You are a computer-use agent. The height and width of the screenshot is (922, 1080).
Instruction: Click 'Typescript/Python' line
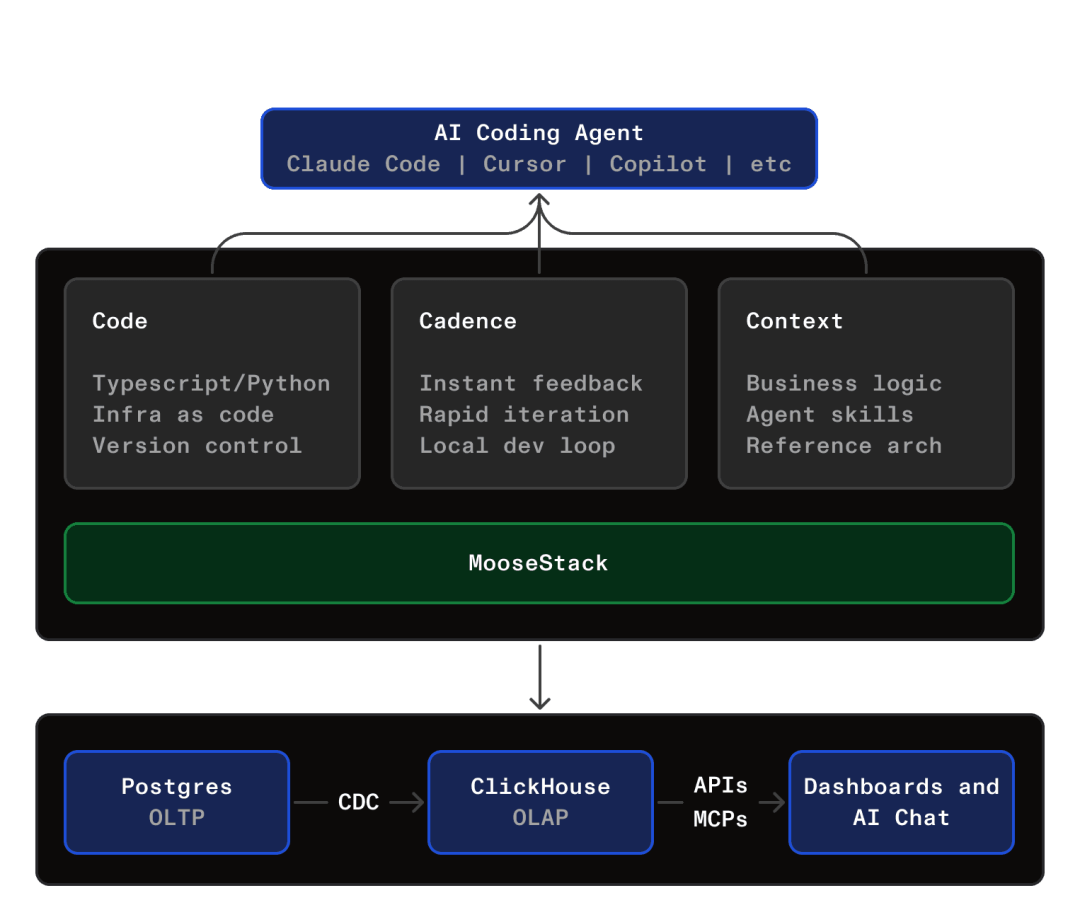tap(211, 384)
